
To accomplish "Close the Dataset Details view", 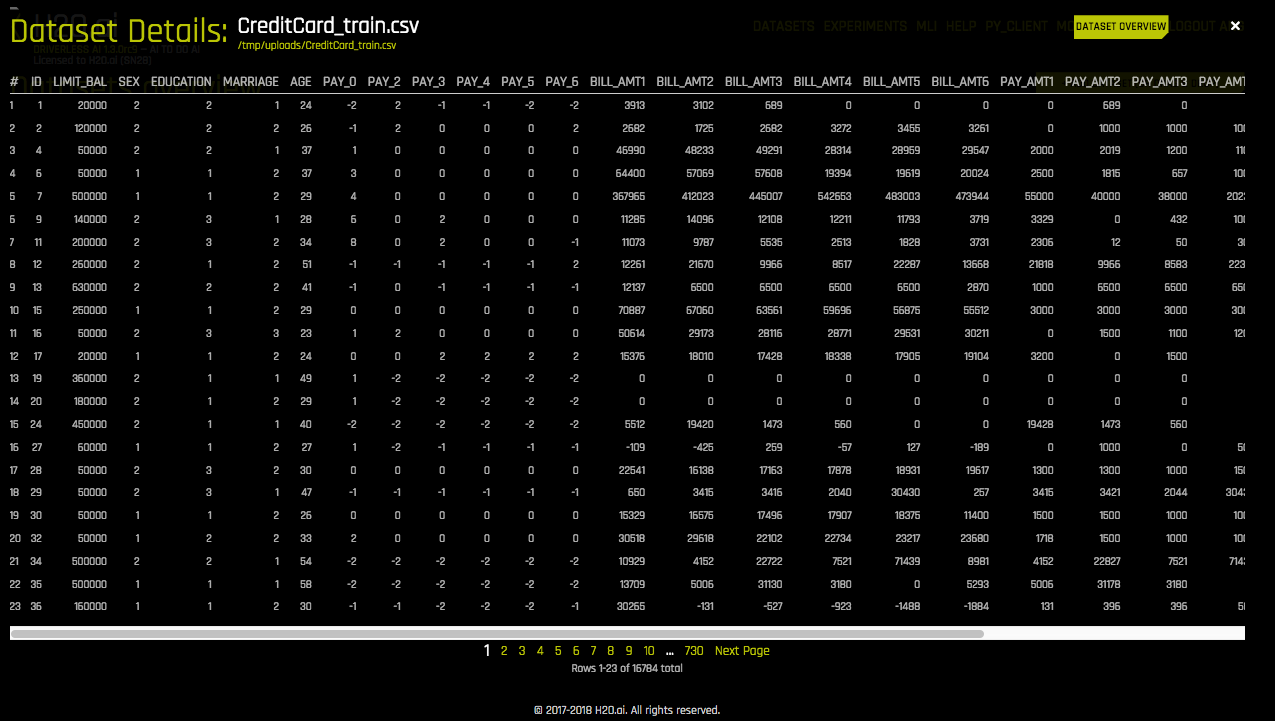I will coord(1233,25).
